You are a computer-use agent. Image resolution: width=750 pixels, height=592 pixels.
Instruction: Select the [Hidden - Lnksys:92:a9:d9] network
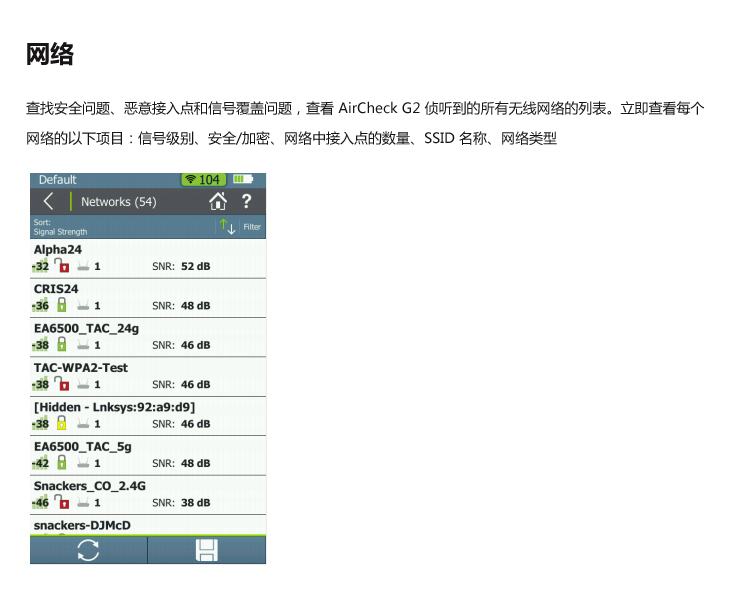coord(148,416)
